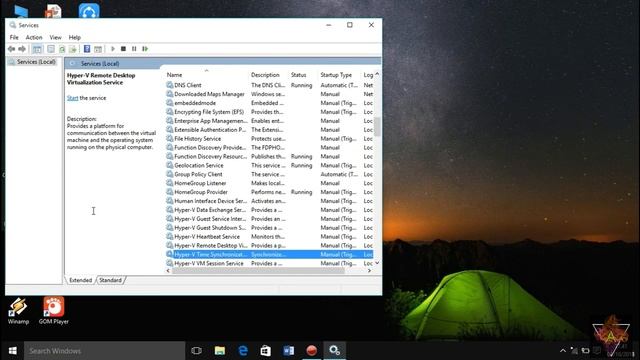This screenshot has height=360, width=640.
Task: Select Encrypting File System (EFS) service
Action: [x=269, y=112]
